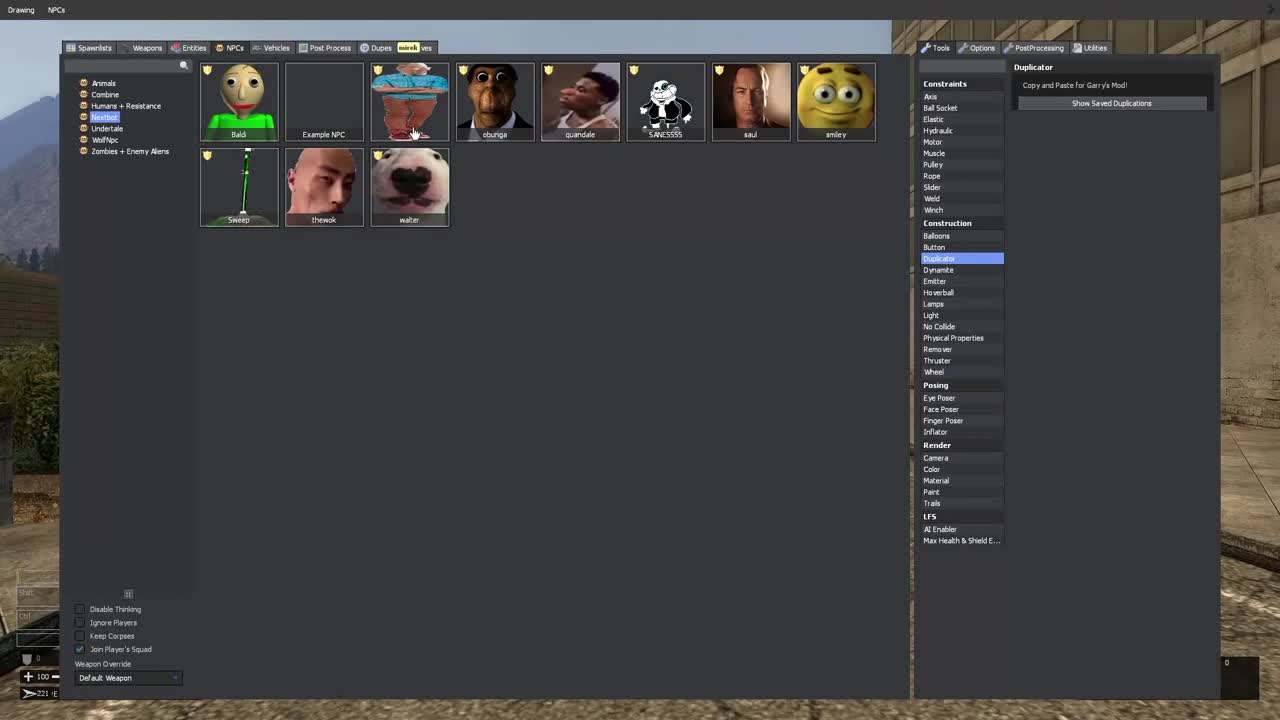The height and width of the screenshot is (720, 1280).
Task: Collapse the Render tool category
Action: click(961, 445)
